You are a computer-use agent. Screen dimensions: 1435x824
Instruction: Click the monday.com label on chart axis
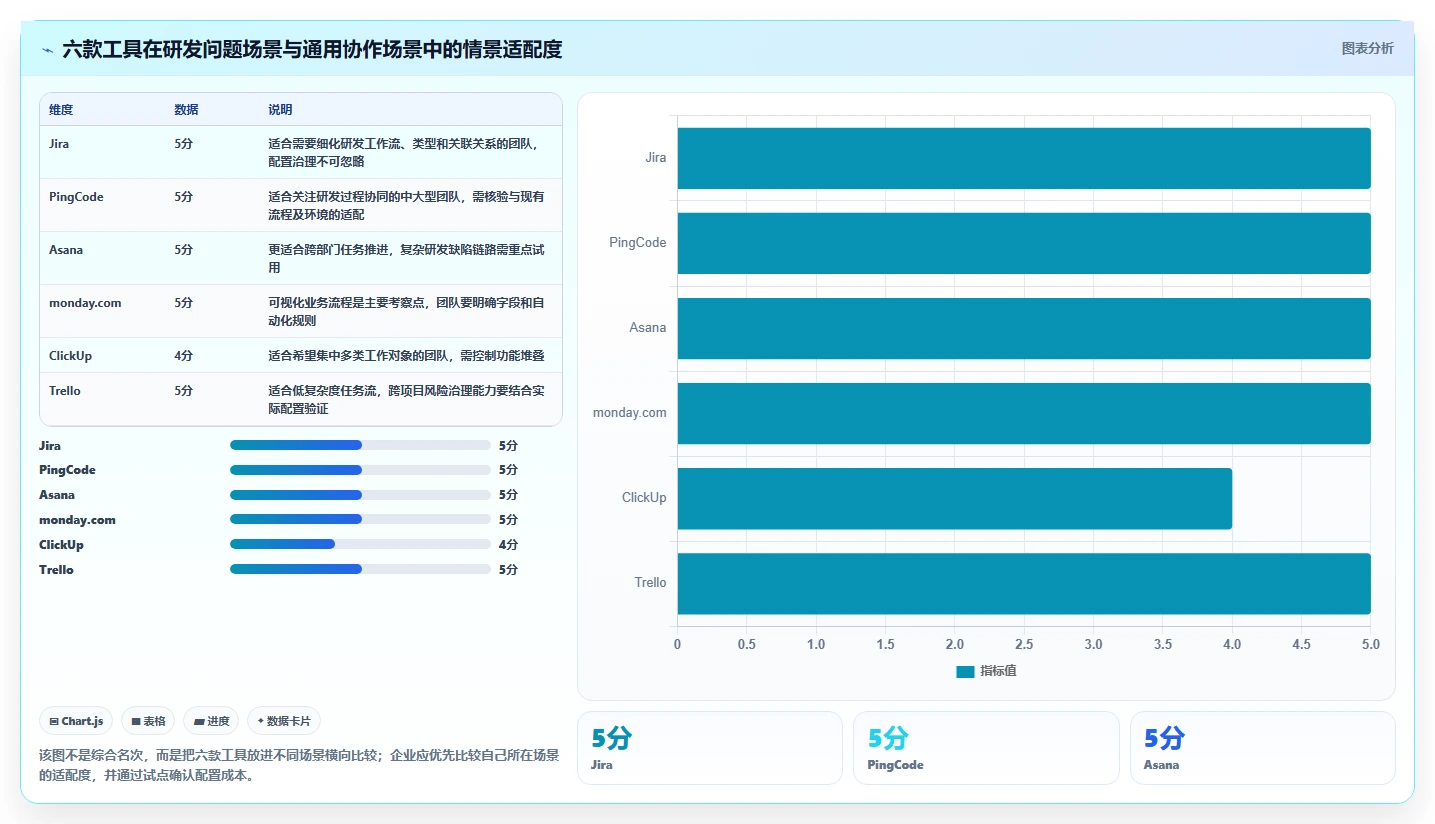630,413
